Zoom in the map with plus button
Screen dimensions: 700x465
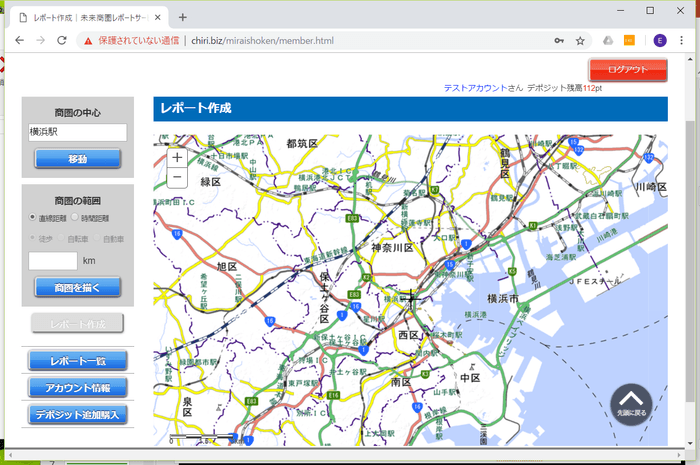click(177, 158)
